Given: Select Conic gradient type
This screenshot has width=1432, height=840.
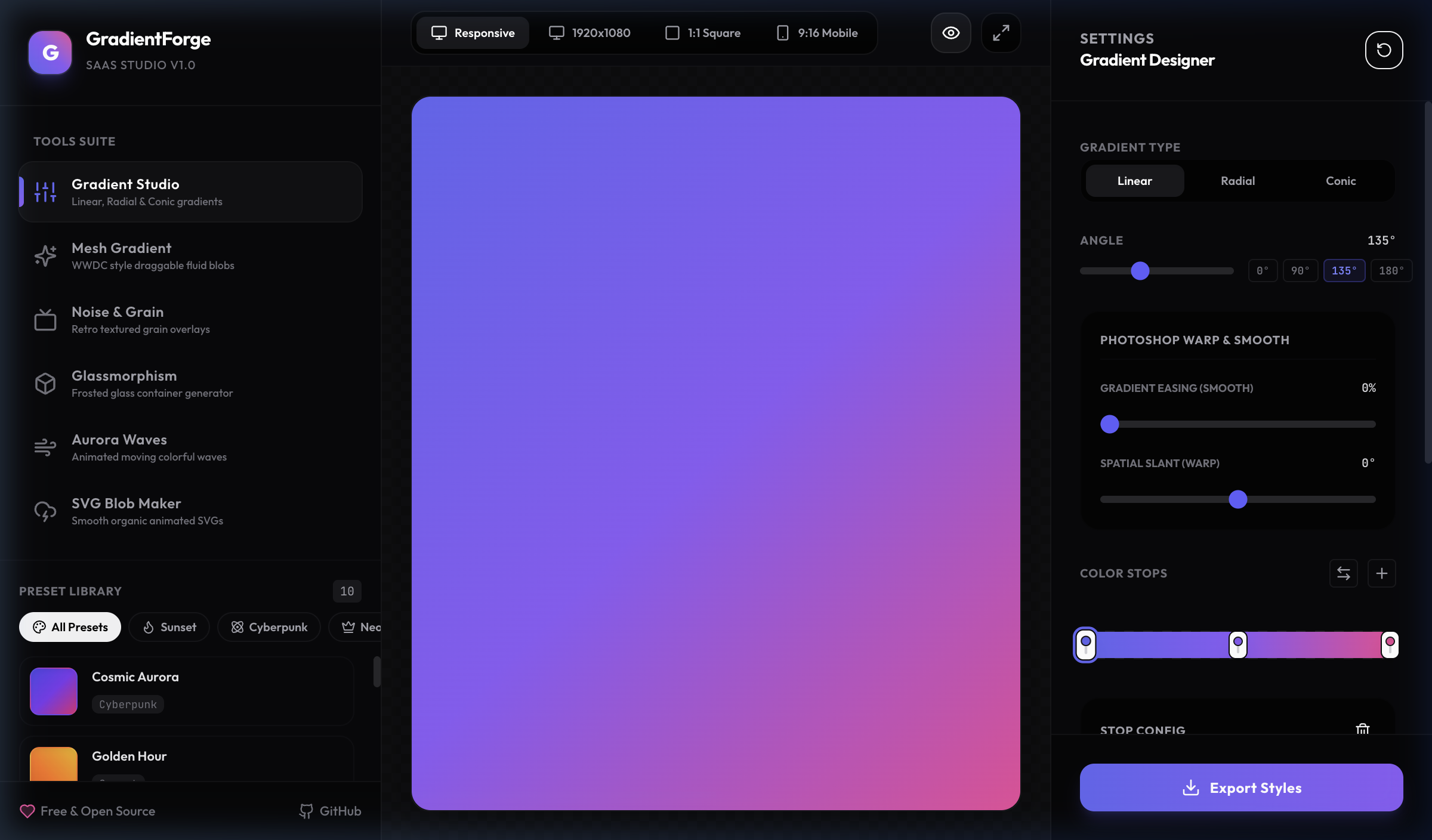Looking at the screenshot, I should pos(1340,181).
